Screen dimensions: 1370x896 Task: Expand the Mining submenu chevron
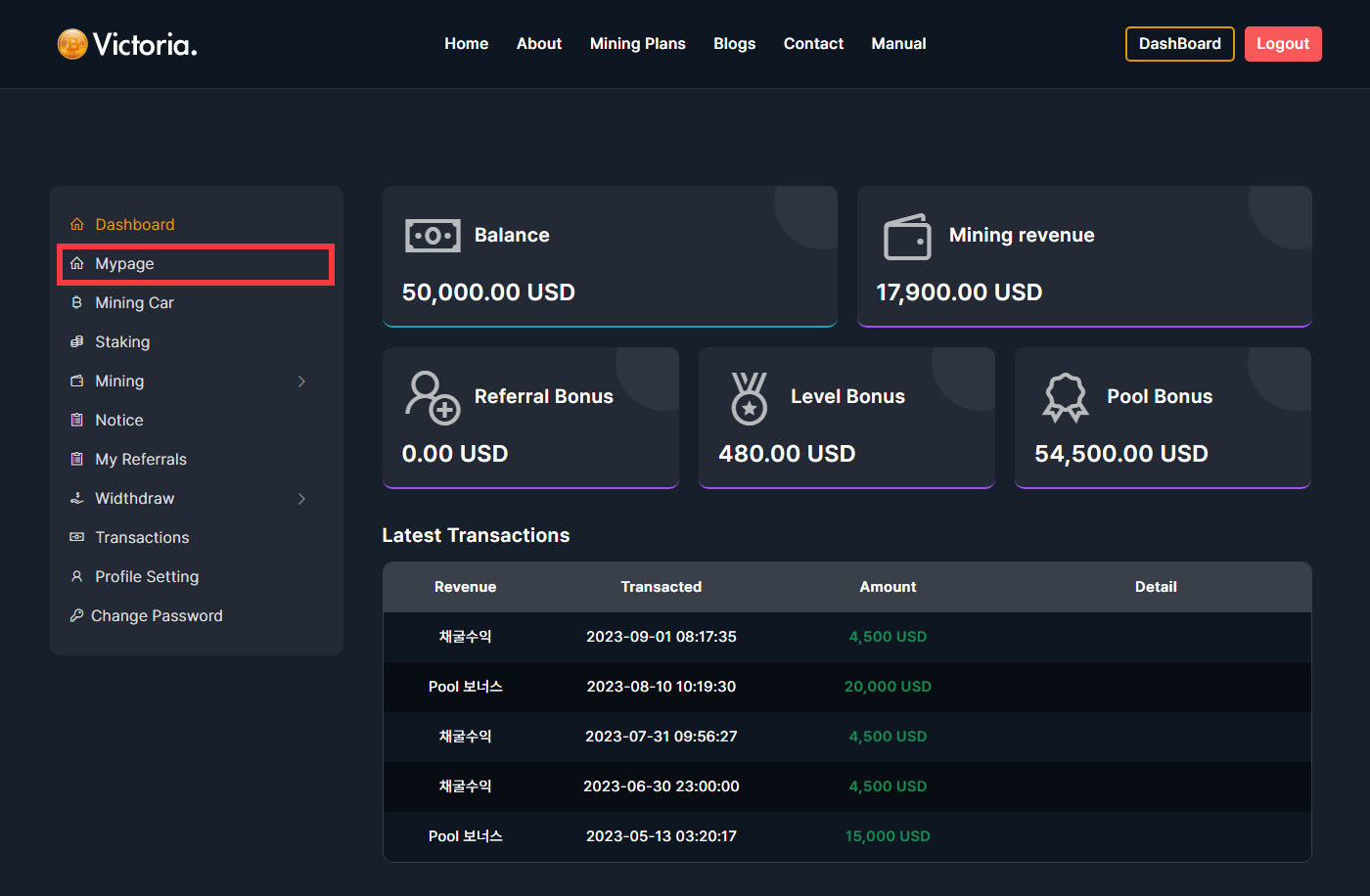[x=301, y=381]
